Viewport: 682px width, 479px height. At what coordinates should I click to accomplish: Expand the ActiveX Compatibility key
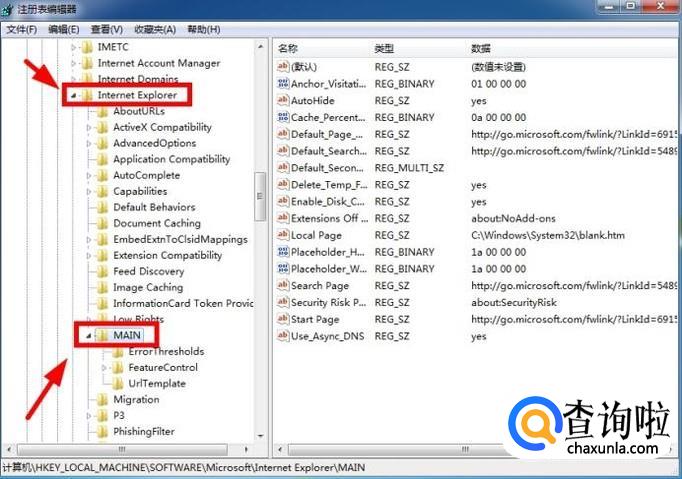coord(89,127)
